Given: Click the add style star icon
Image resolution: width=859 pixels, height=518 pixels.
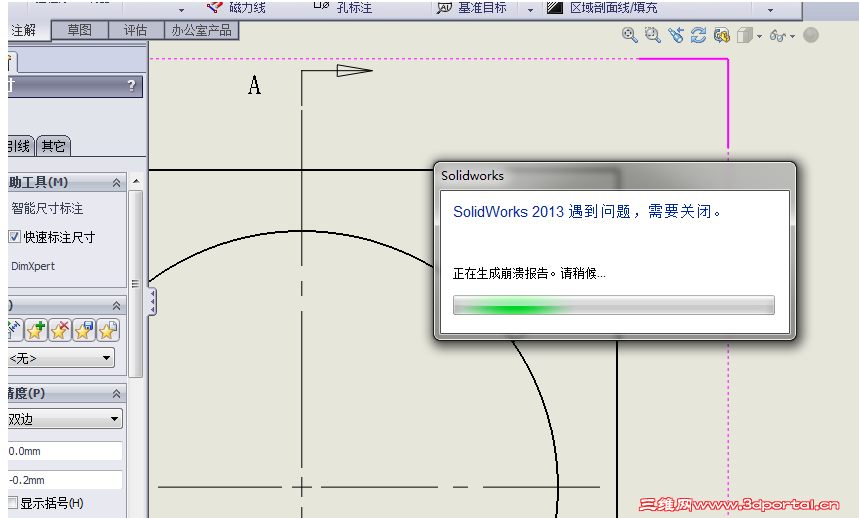Looking at the screenshot, I should [36, 330].
